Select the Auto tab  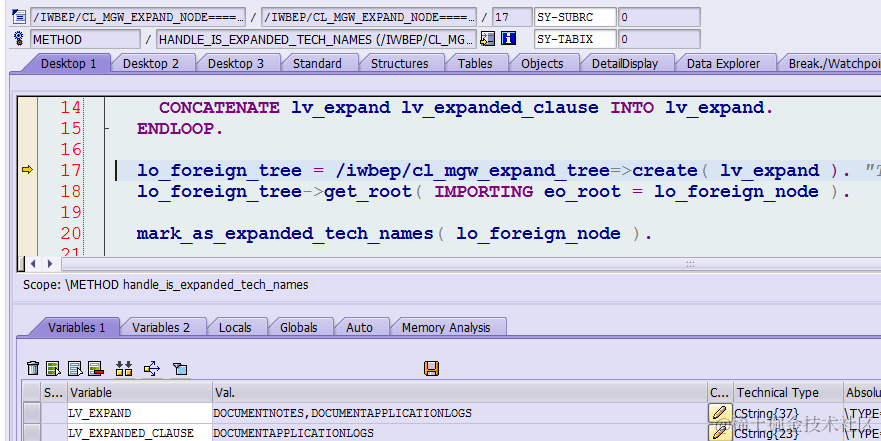point(360,328)
